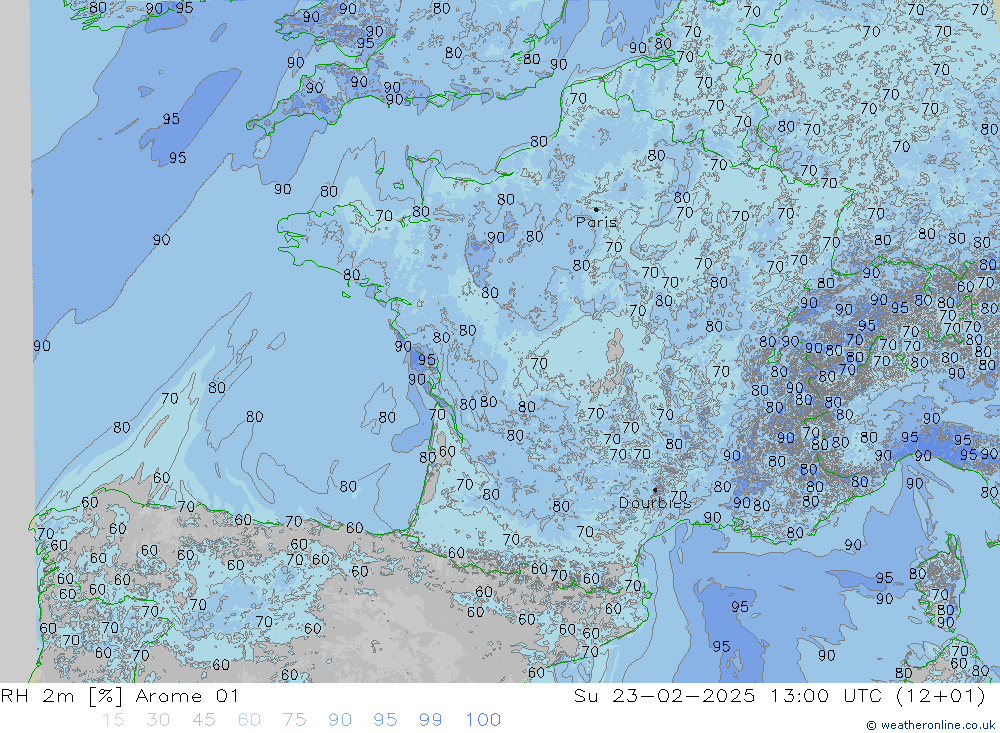Click the 'RH 2m [%] Arome 01' title
1000x733 pixels.
point(120,696)
